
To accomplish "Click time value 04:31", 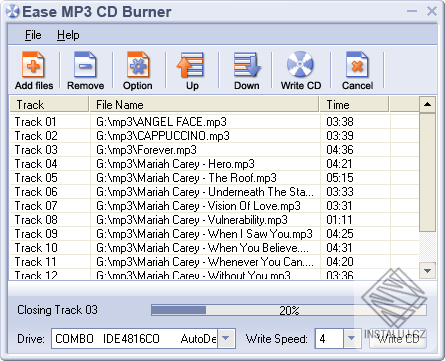I will tap(339, 248).
